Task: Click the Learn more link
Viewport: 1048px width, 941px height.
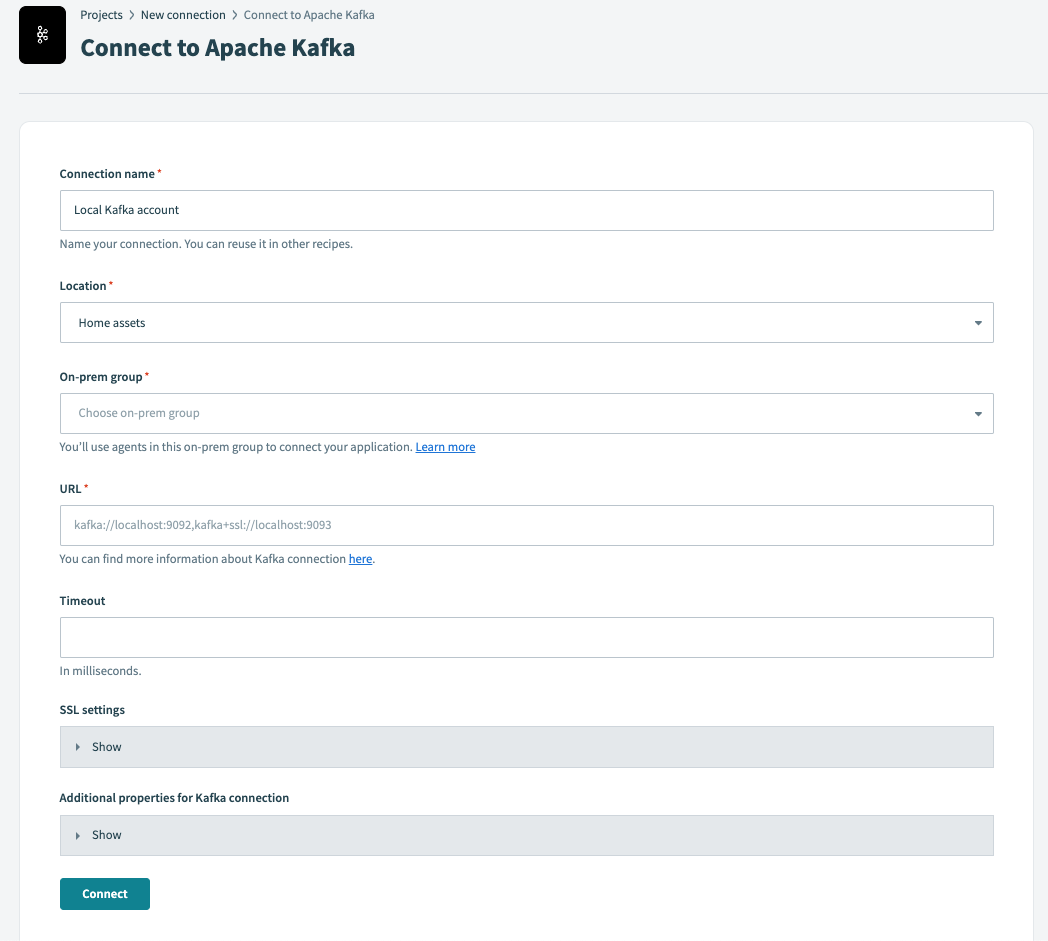Action: coord(445,446)
